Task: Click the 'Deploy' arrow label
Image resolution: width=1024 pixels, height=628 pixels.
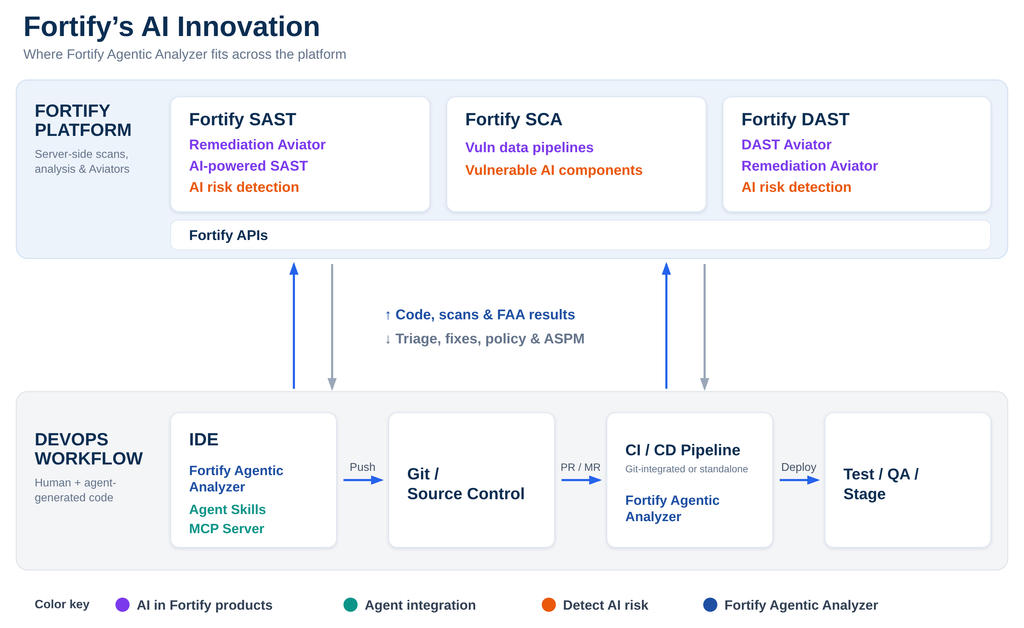Action: click(x=799, y=467)
